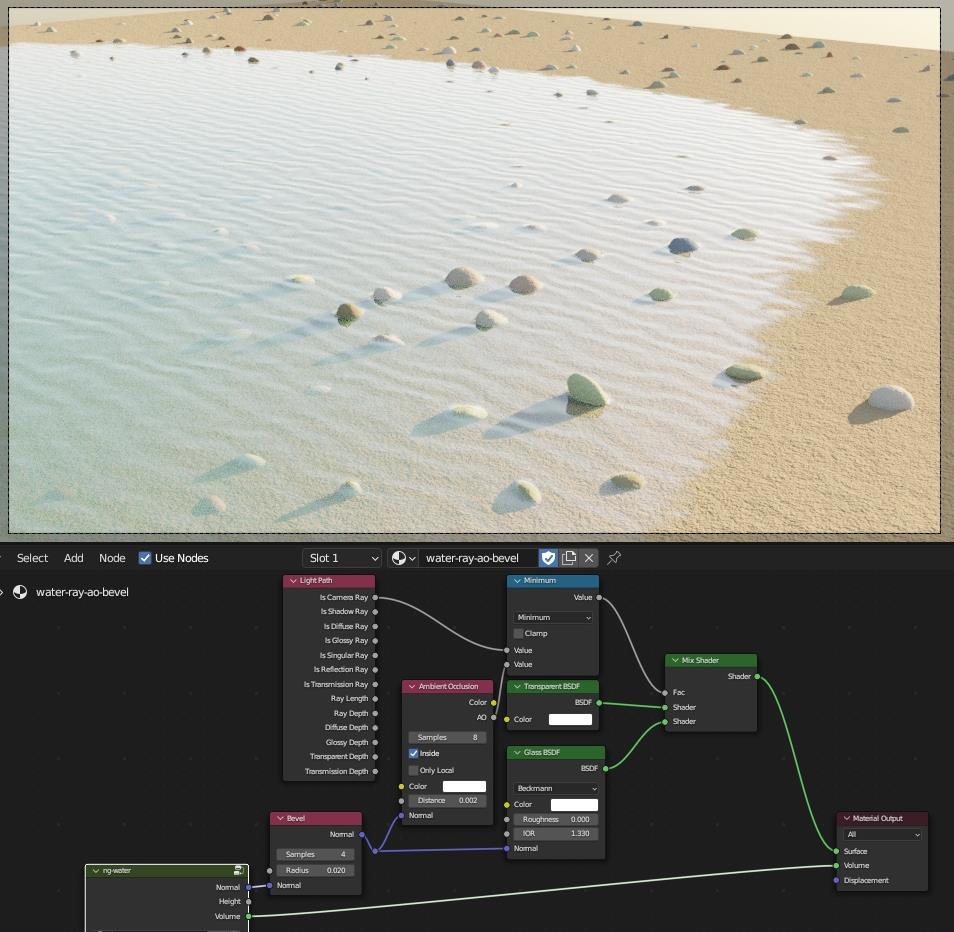Open the Slot 1 dropdown
Viewport: 954px width, 932px height.
pyautogui.click(x=342, y=558)
